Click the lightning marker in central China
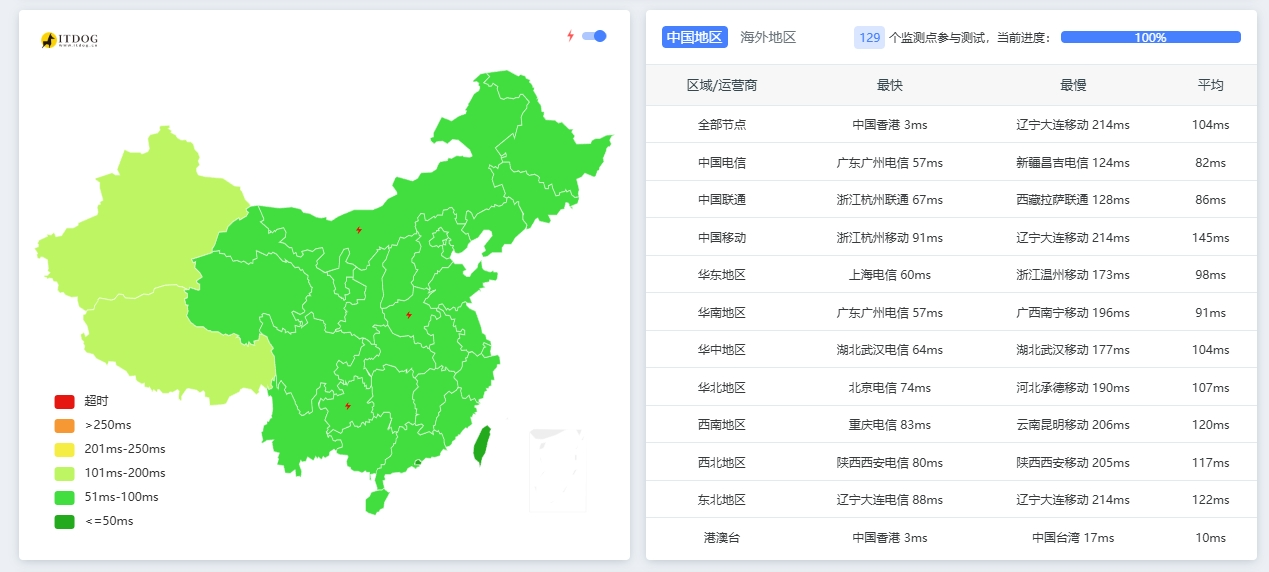This screenshot has width=1269, height=572. coord(409,315)
